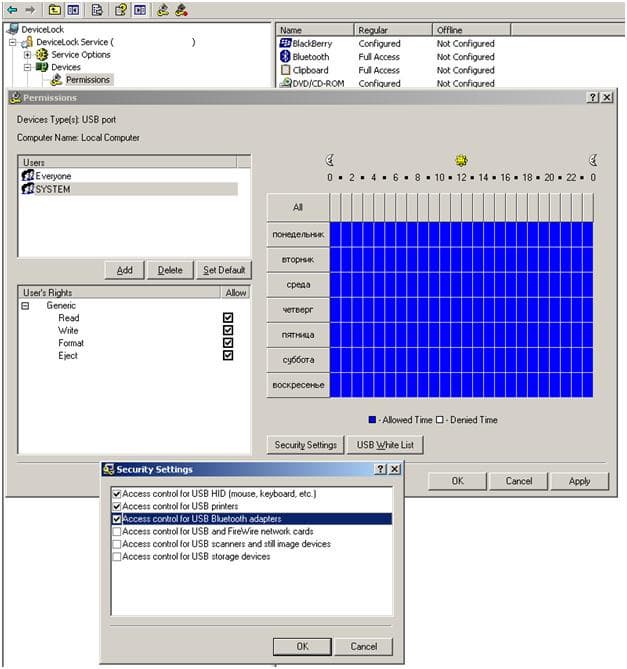Click the Bluetooth device icon

click(x=285, y=56)
